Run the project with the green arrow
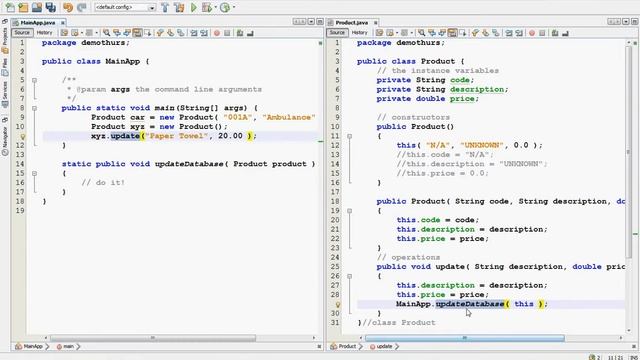Image resolution: width=640 pixels, height=360 pixels. pos(193,7)
